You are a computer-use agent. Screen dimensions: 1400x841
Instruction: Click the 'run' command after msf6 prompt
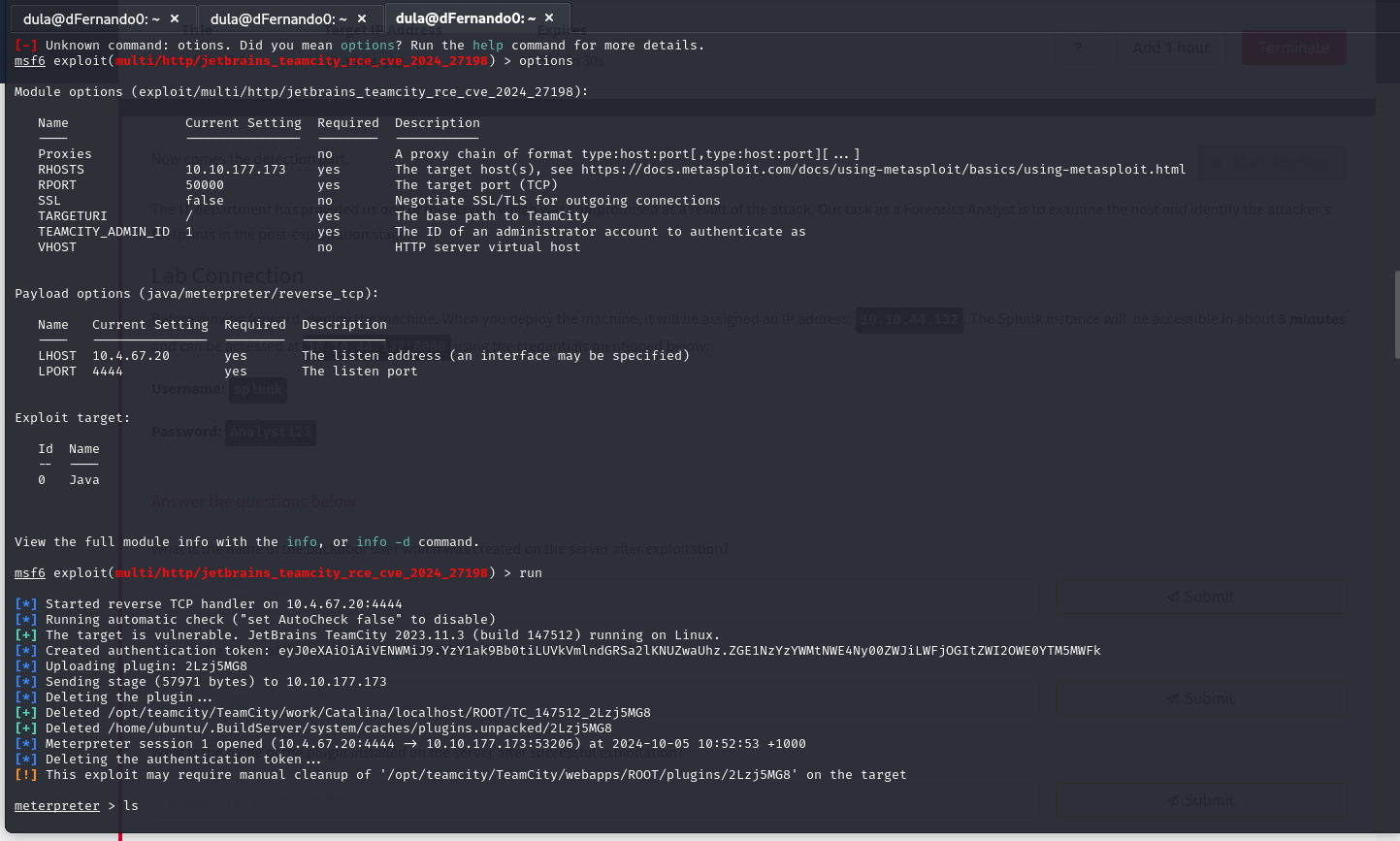(x=531, y=573)
